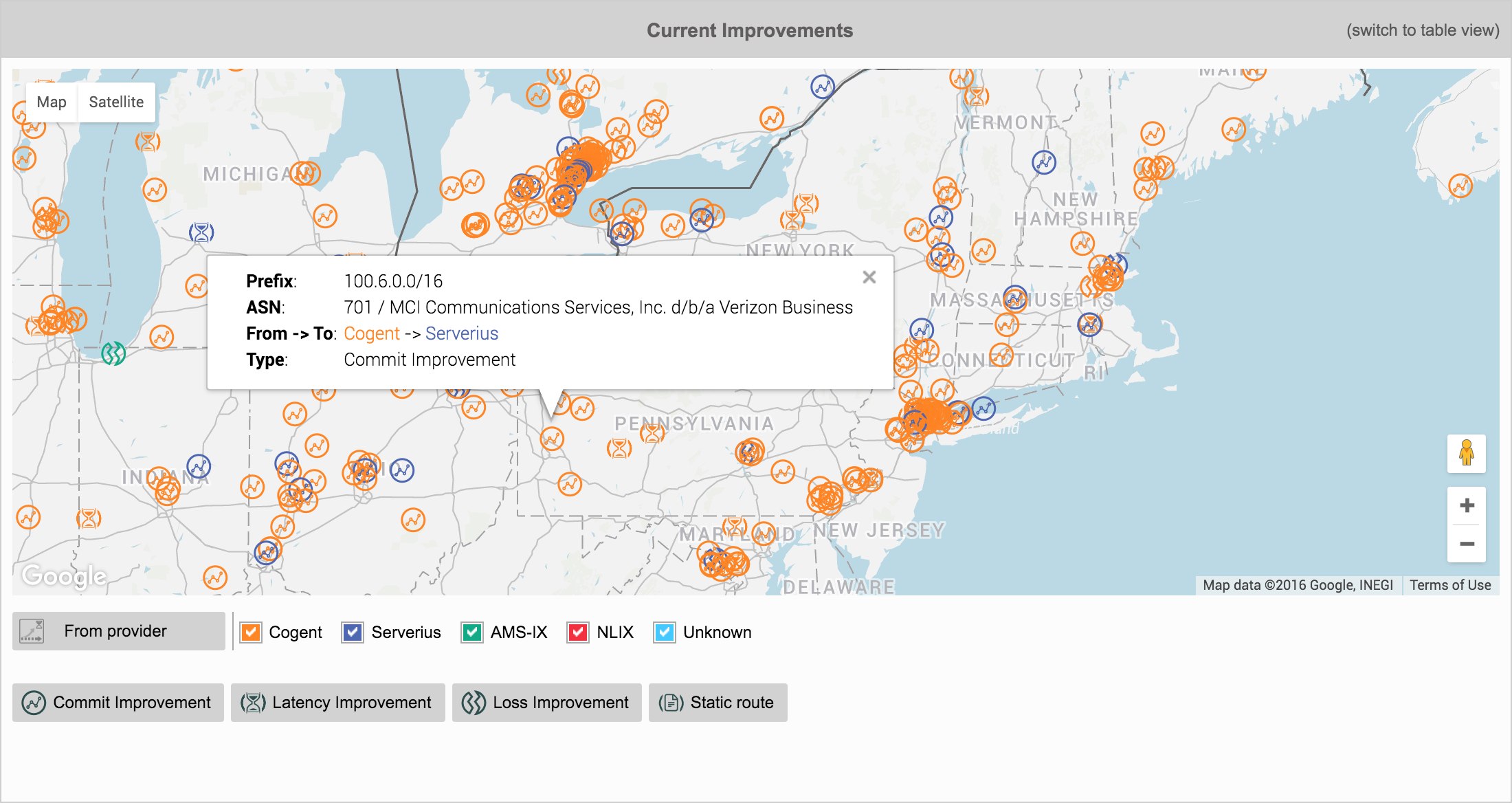The image size is (1512, 803).
Task: Click the orange commit marker in southern Pennsylvania
Action: (x=570, y=485)
